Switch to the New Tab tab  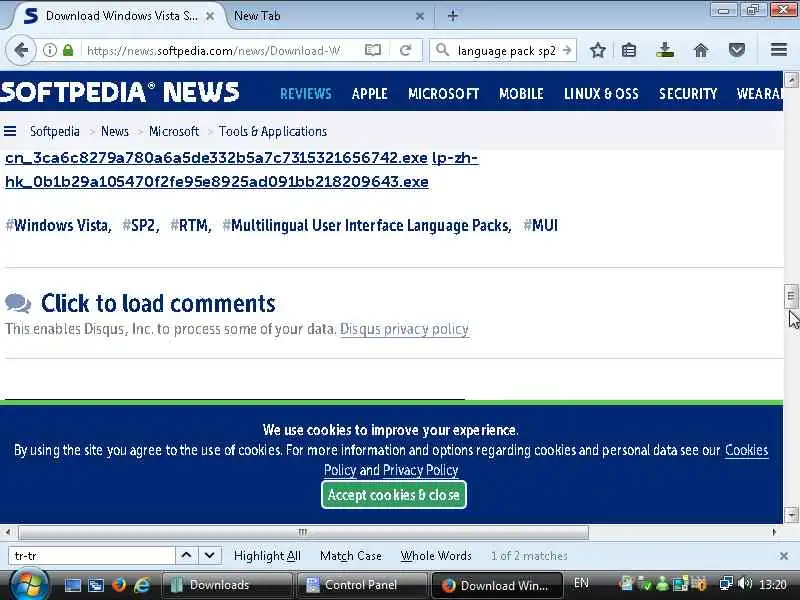click(x=327, y=16)
